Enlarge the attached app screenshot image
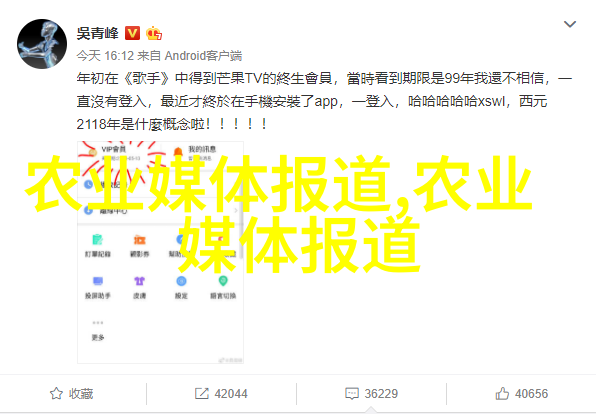This screenshot has width=596, height=414. point(160,252)
